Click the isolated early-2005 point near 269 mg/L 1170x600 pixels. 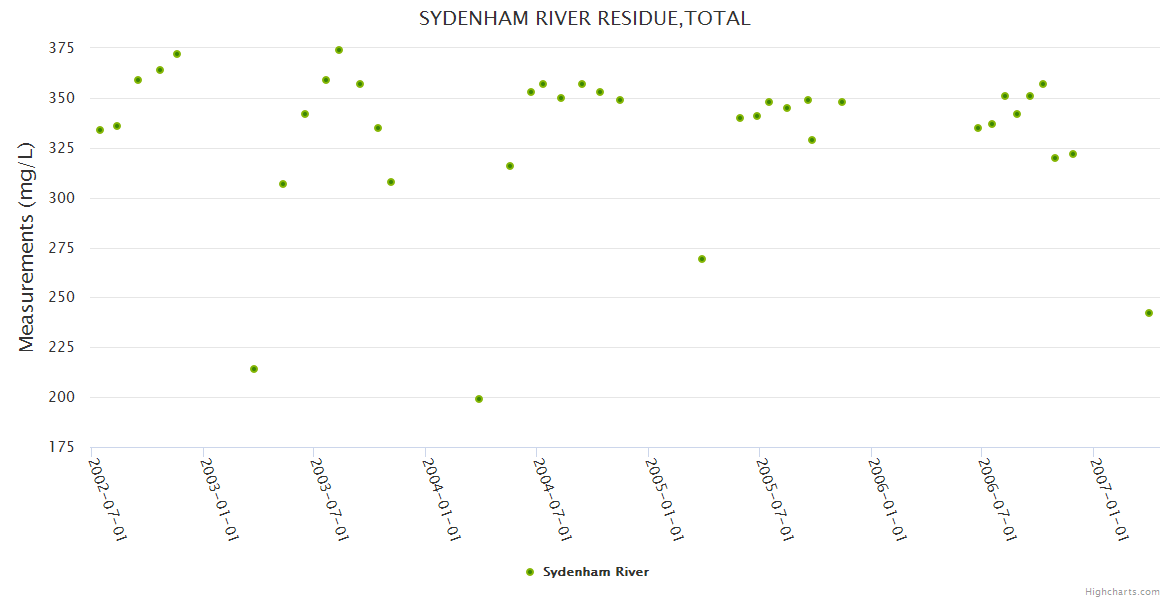click(702, 259)
